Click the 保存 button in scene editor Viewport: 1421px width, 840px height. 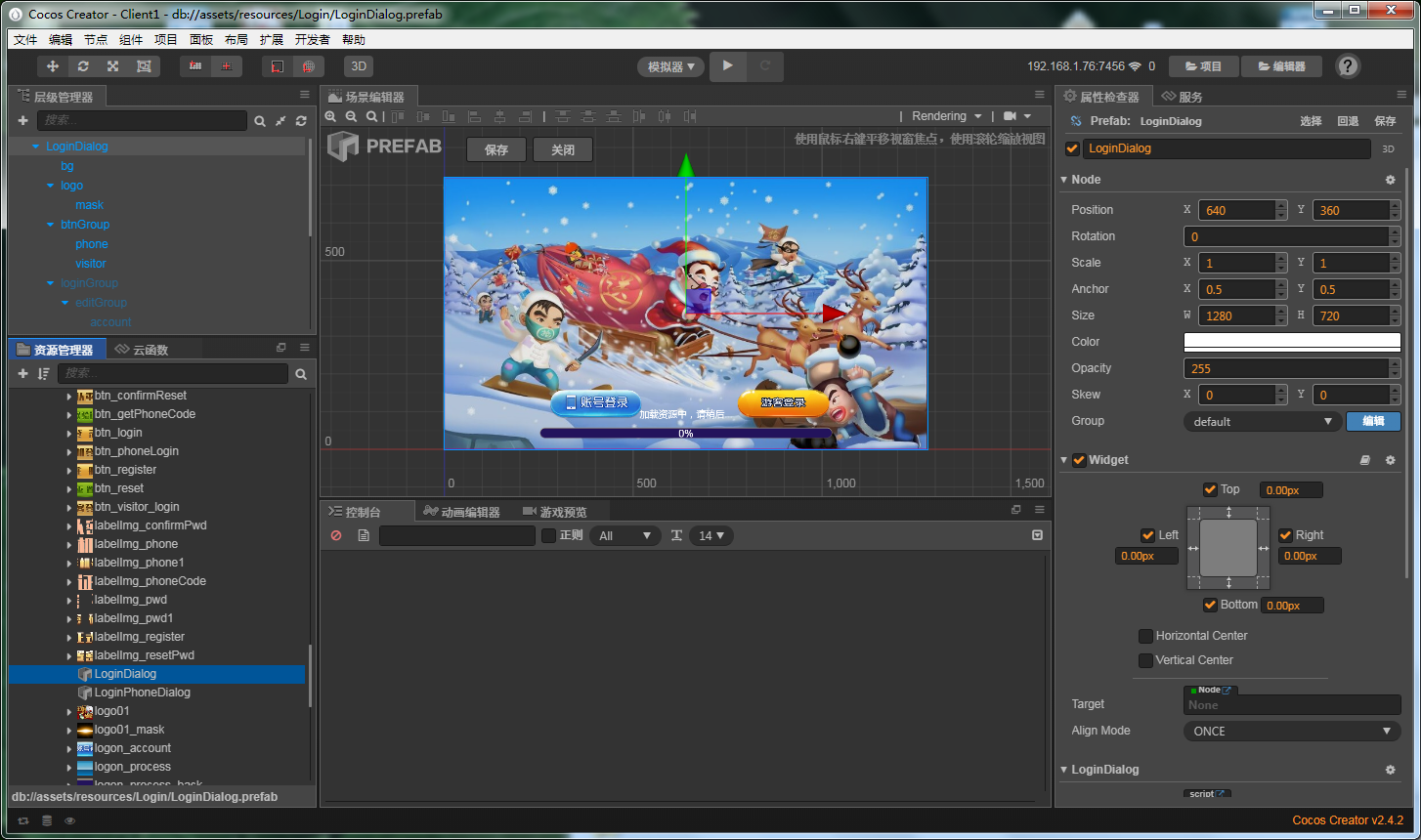click(496, 150)
